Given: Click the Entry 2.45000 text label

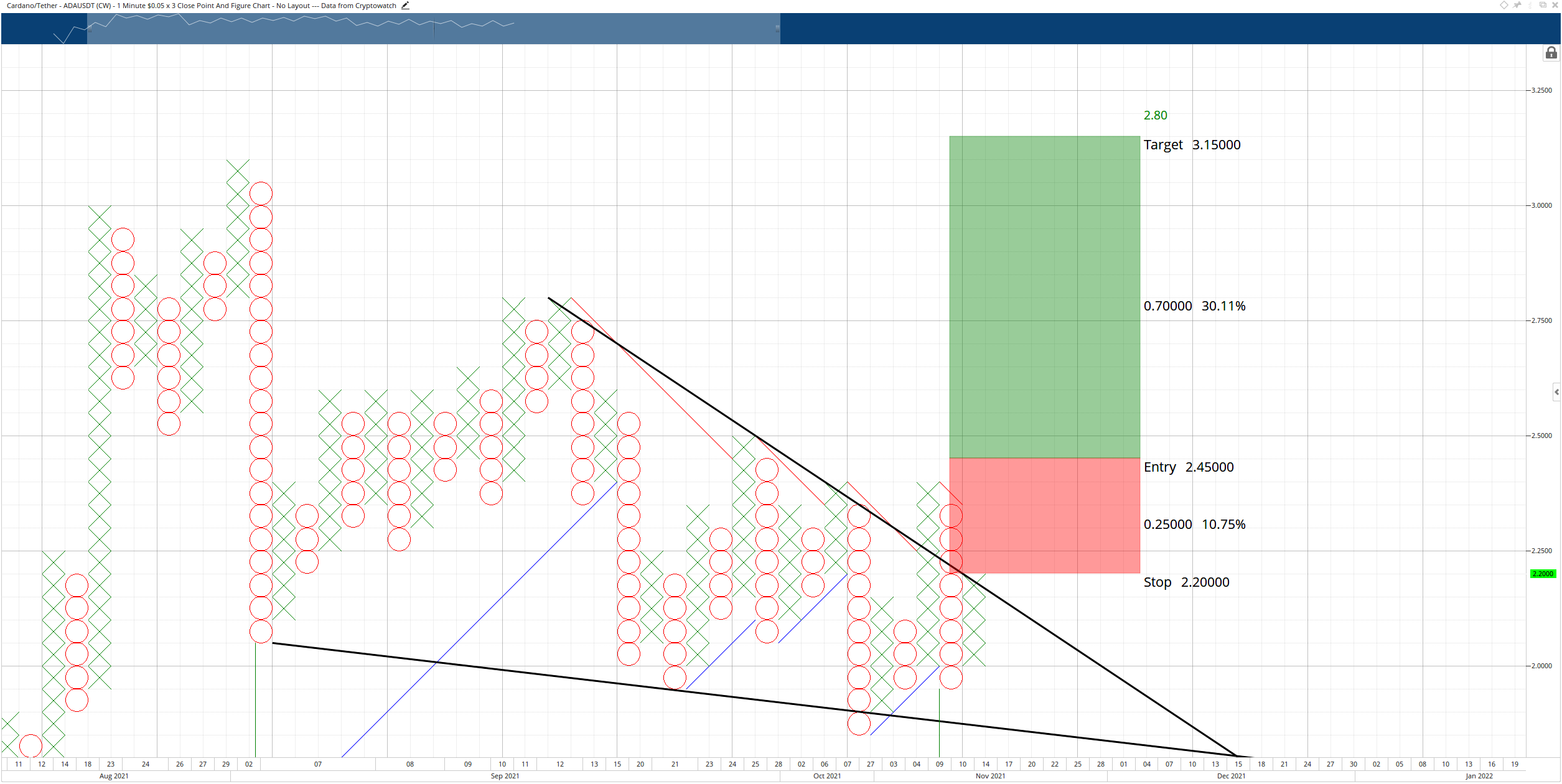Looking at the screenshot, I should tap(1189, 467).
